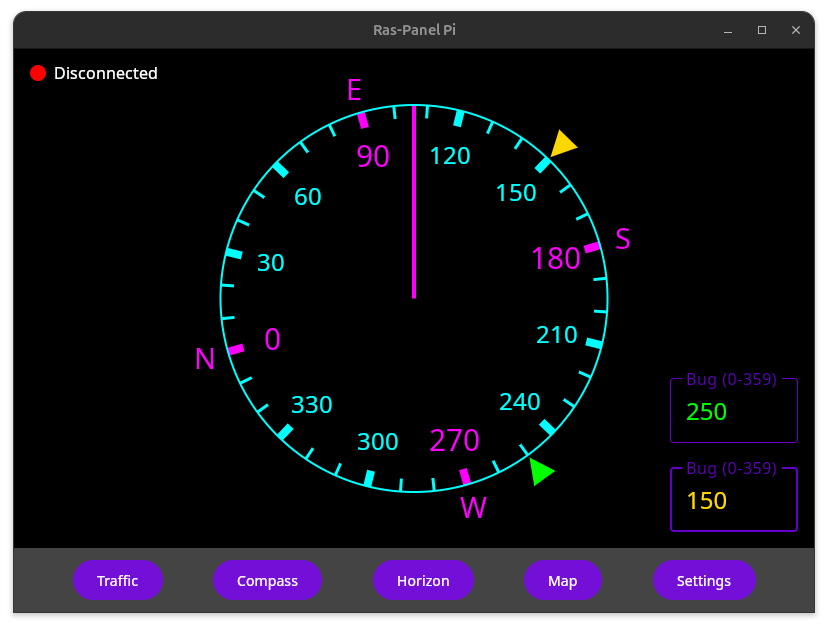This screenshot has height=629, width=828.
Task: Switch to the Compass view
Action: tap(267, 581)
